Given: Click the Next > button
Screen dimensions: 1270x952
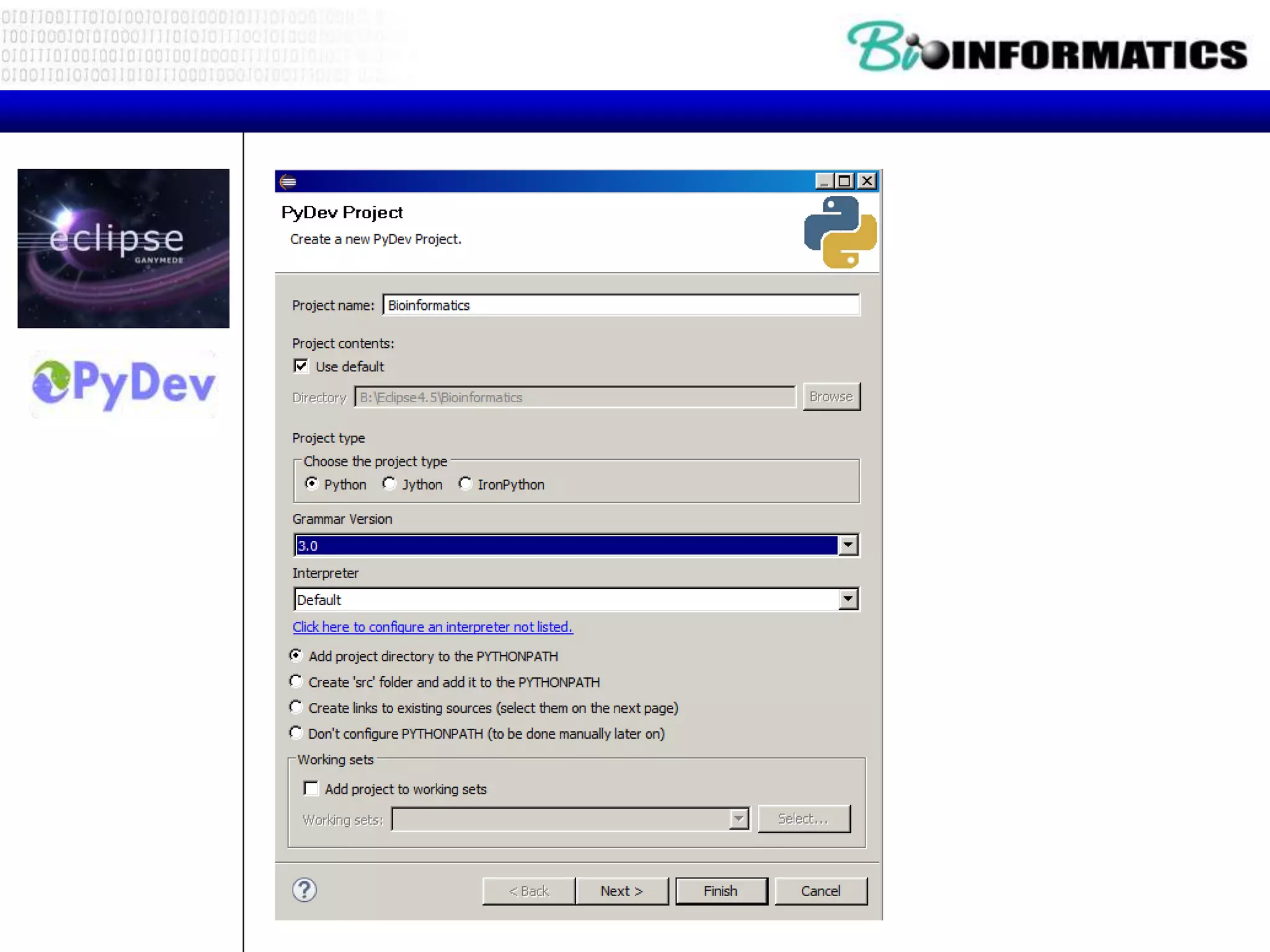Looking at the screenshot, I should coord(621,891).
